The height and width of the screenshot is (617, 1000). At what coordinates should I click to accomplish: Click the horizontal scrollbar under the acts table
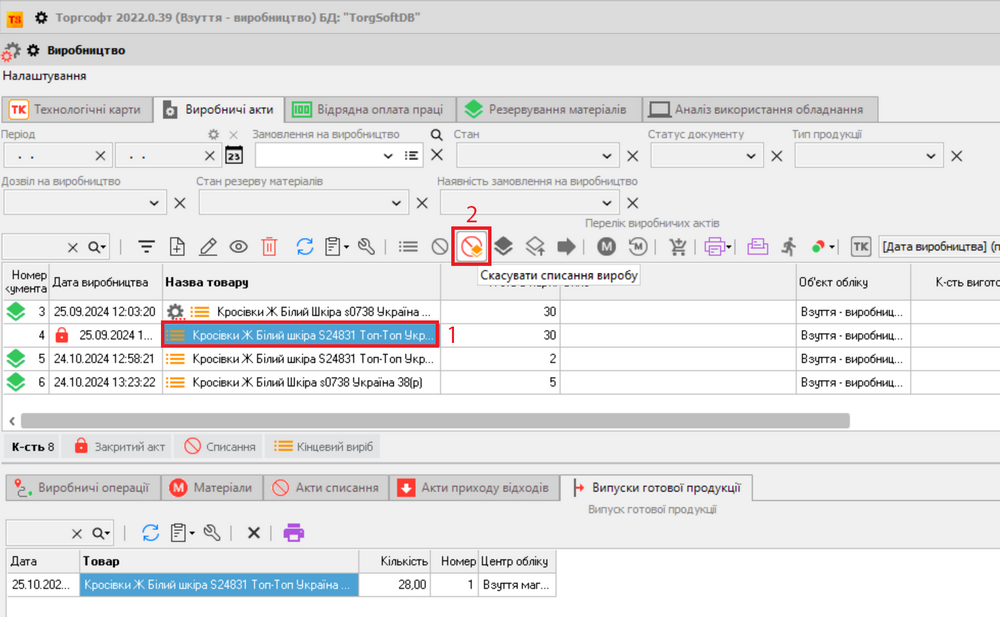tap(430, 421)
